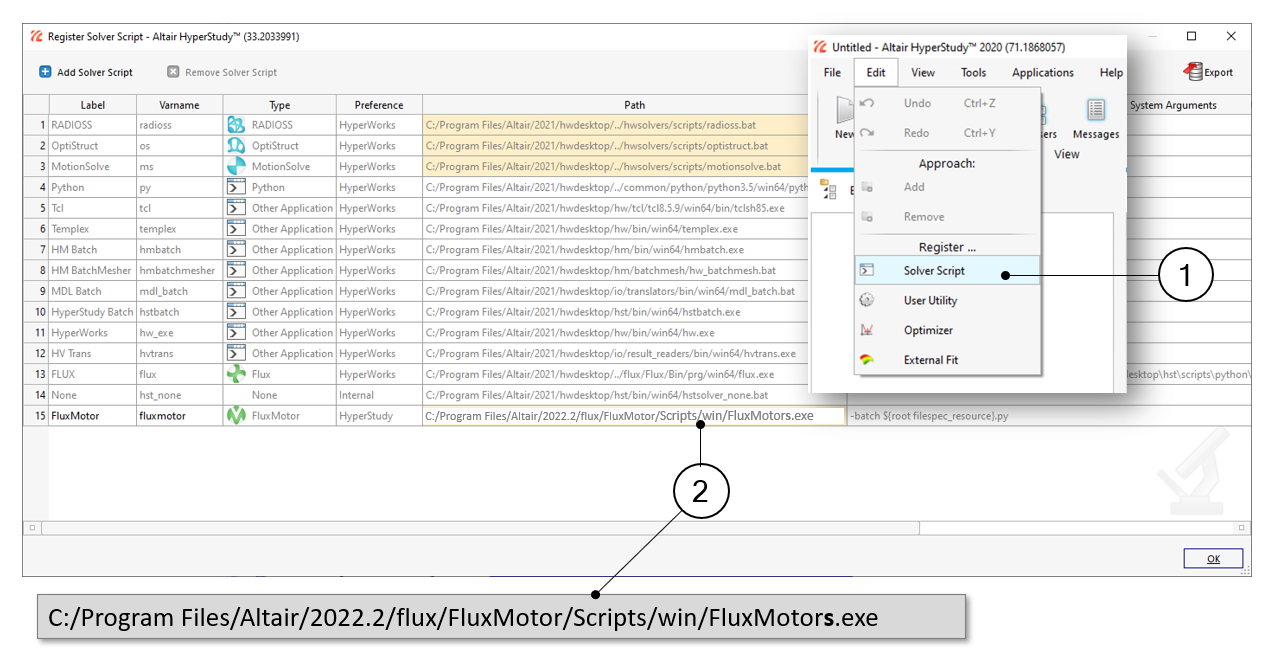
Task: Select the RADIOSS type icon
Action: pyautogui.click(x=236, y=125)
